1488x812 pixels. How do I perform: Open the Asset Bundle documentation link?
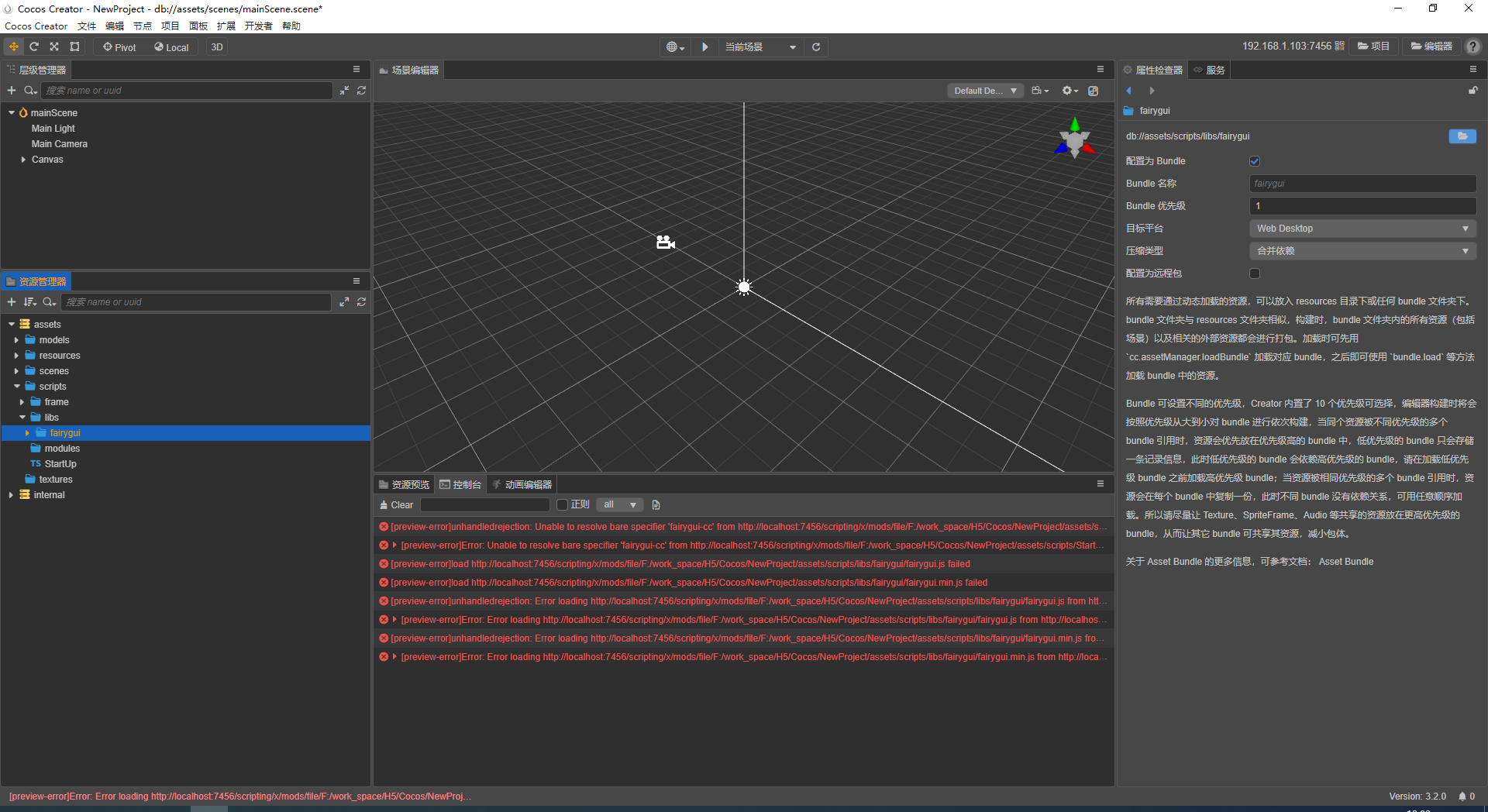[x=1346, y=562]
